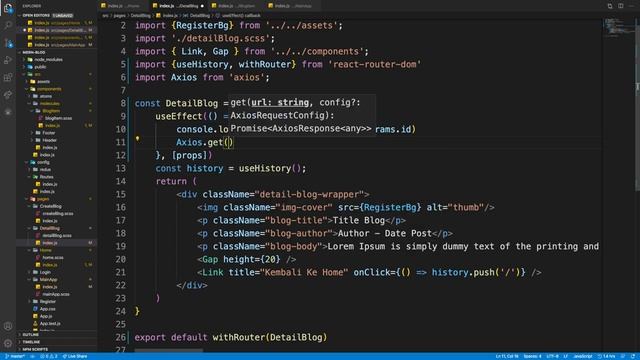Click the notifications bell in status bar
Viewport: 640px width, 360px height.
(633, 356)
